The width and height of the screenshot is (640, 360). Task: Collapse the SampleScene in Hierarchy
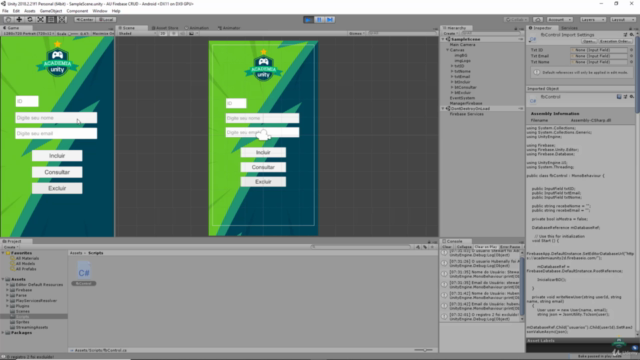[x=443, y=39]
